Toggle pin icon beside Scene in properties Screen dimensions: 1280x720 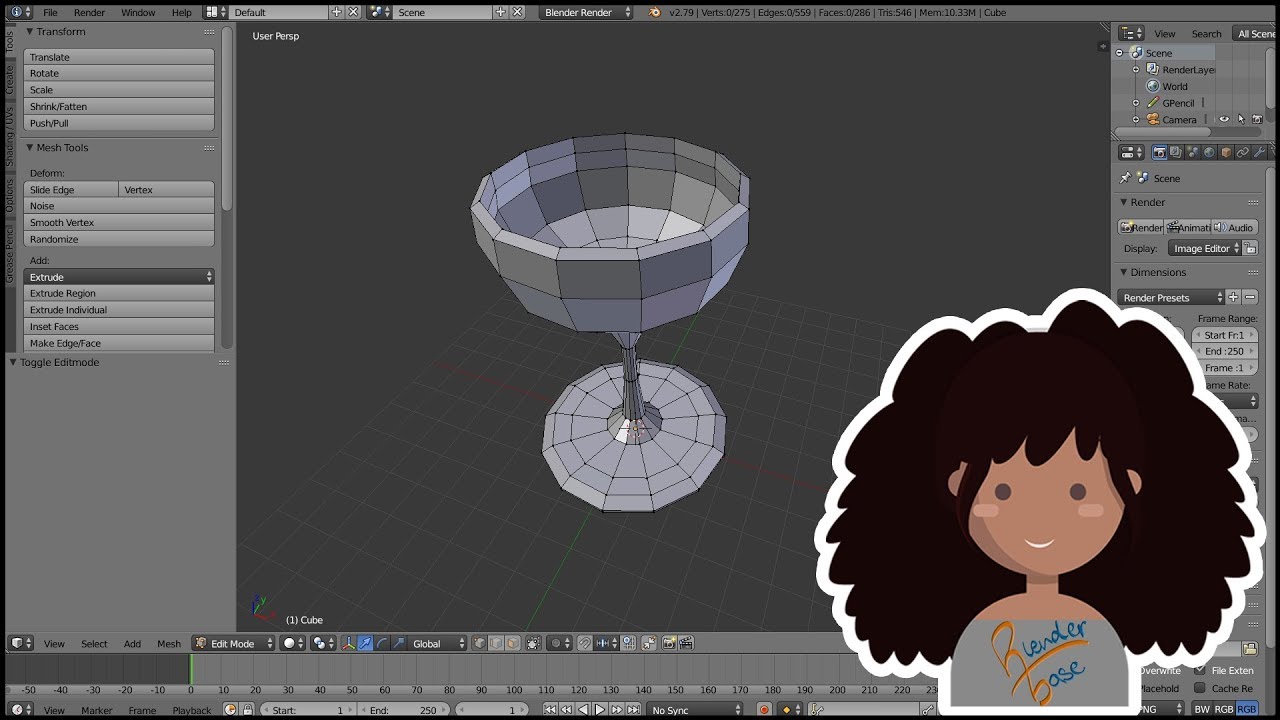[1125, 178]
